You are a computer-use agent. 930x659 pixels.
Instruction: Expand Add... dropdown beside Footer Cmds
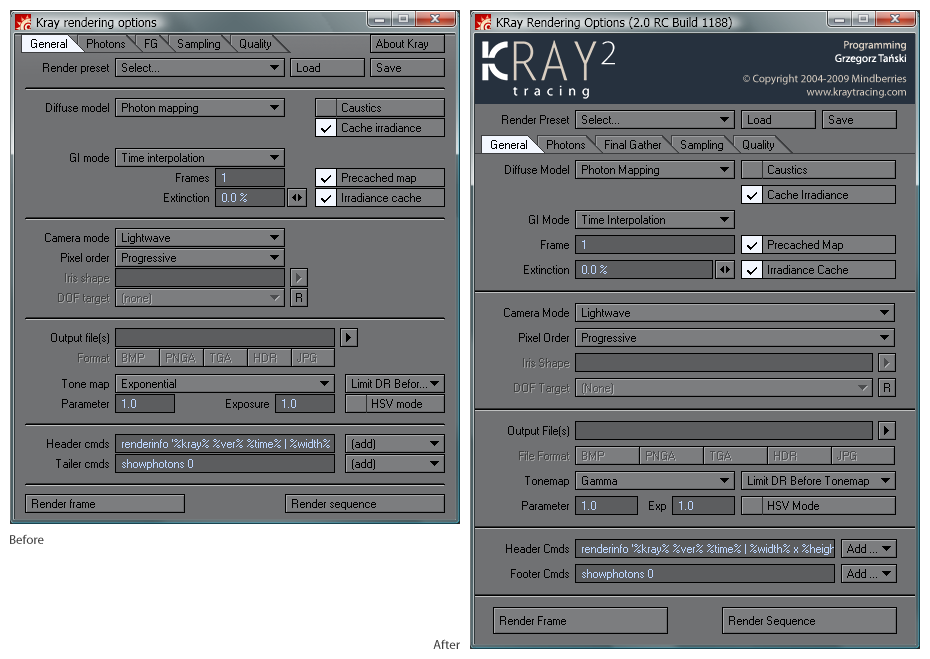tap(868, 574)
